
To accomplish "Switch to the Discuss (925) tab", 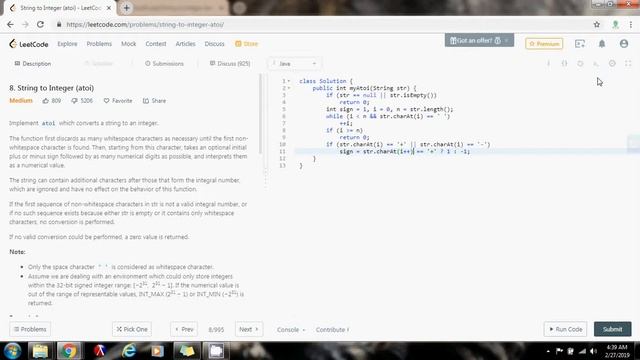I will coord(230,64).
